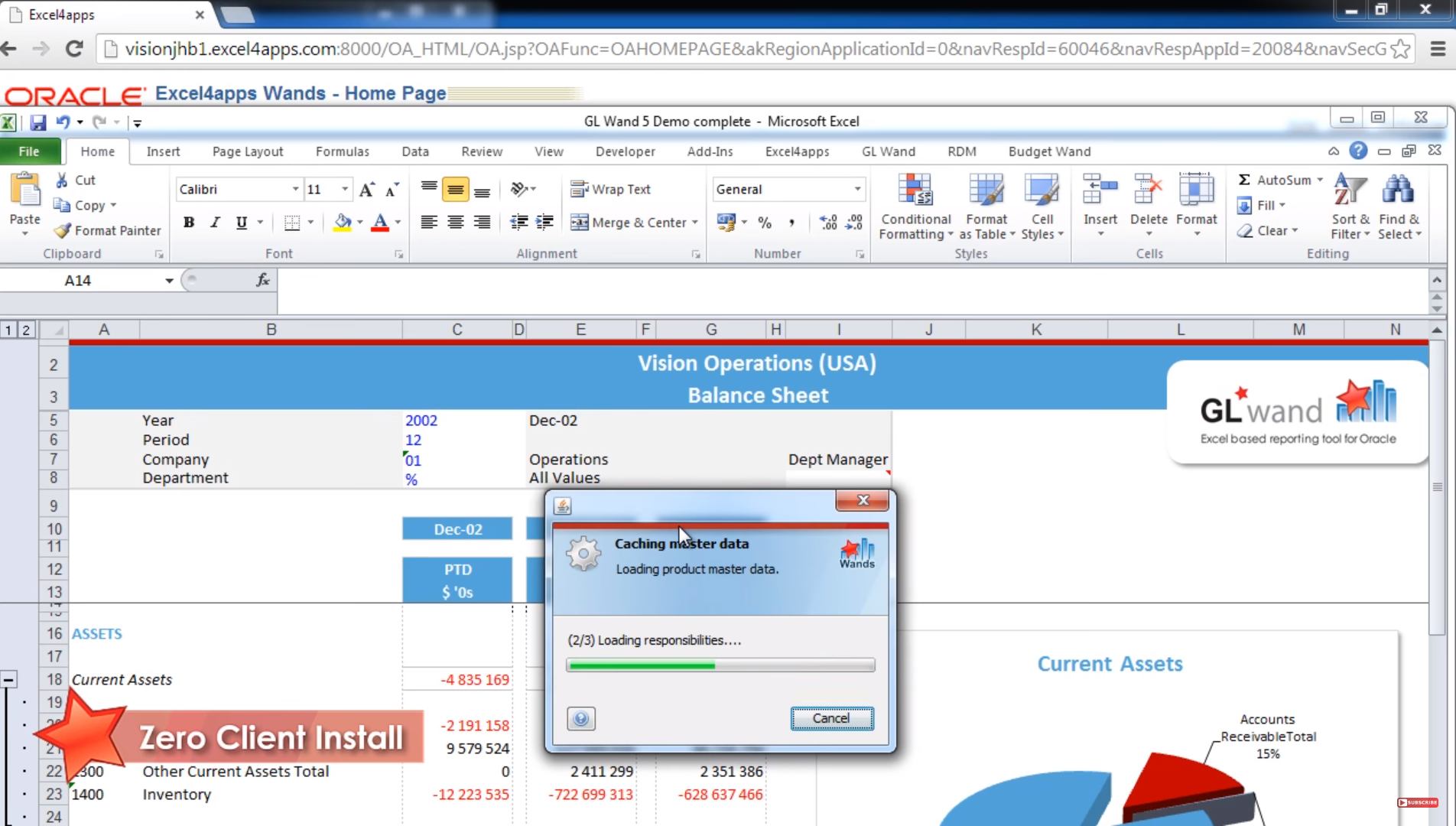The height and width of the screenshot is (826, 1456).
Task: Toggle top vertical alignment
Action: (429, 190)
